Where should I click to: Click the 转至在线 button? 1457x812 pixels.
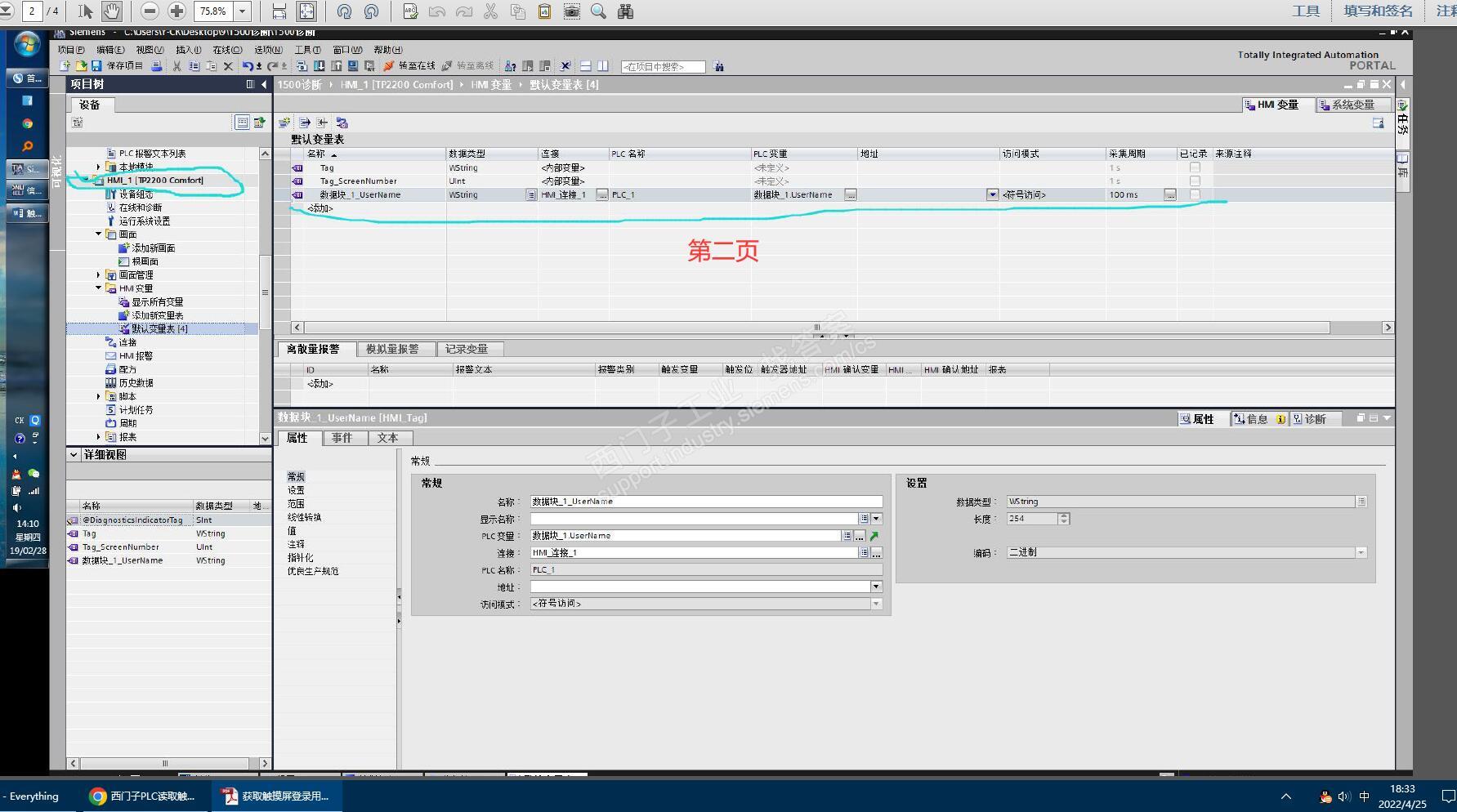[x=409, y=66]
